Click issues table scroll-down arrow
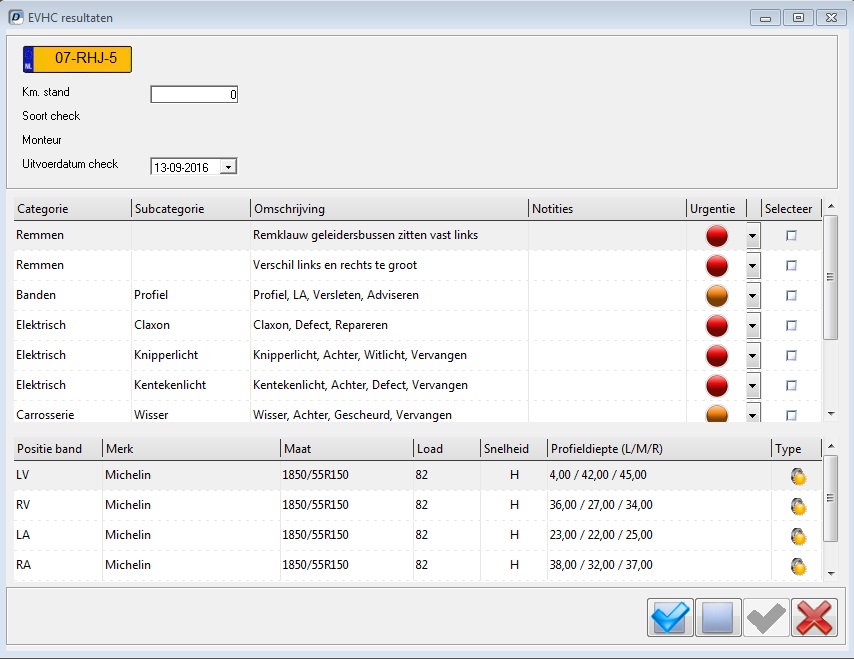 click(831, 414)
